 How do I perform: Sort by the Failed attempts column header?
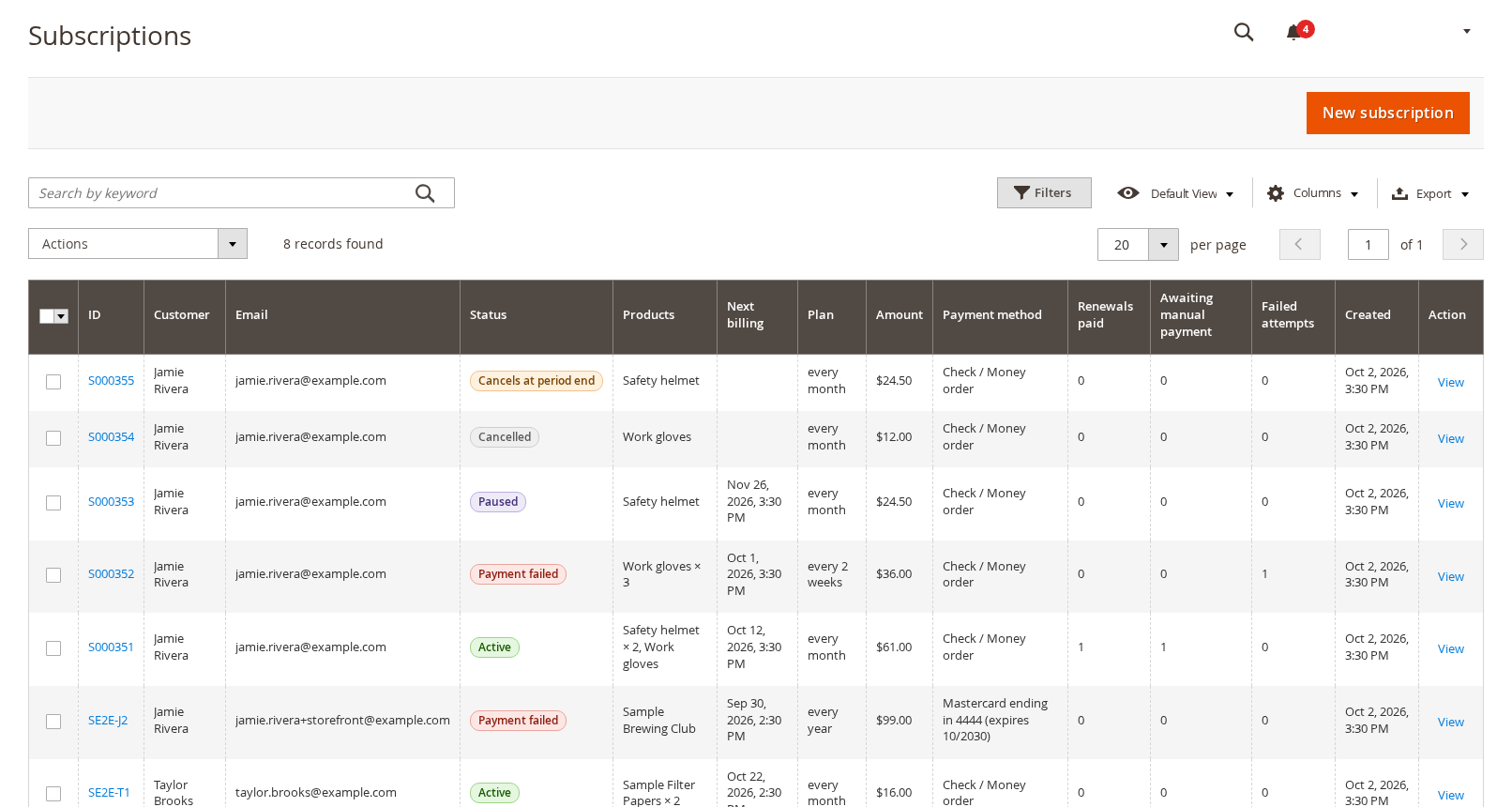[x=1293, y=316]
